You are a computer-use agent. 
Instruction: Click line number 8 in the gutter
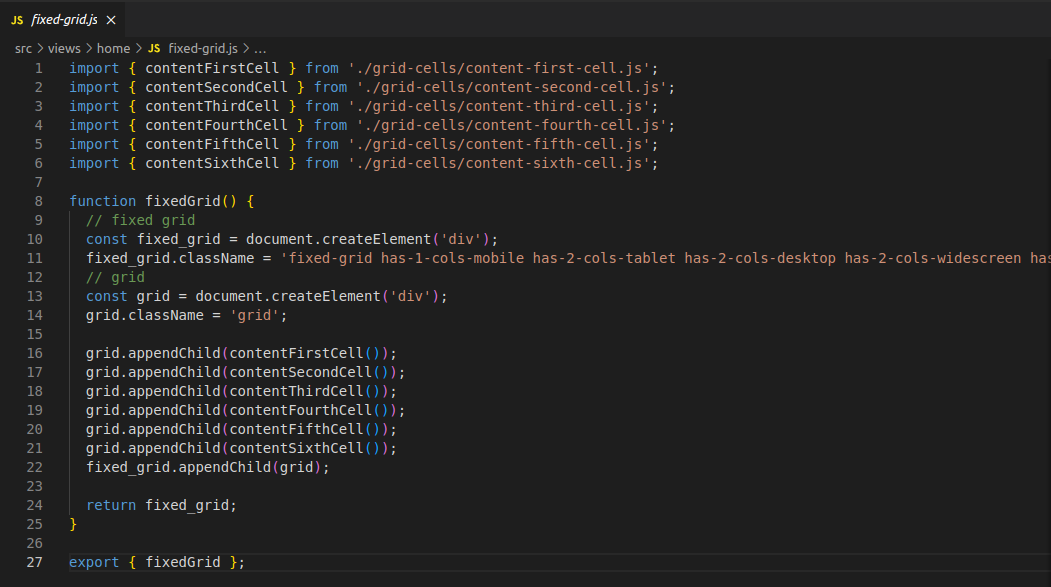(x=38, y=201)
